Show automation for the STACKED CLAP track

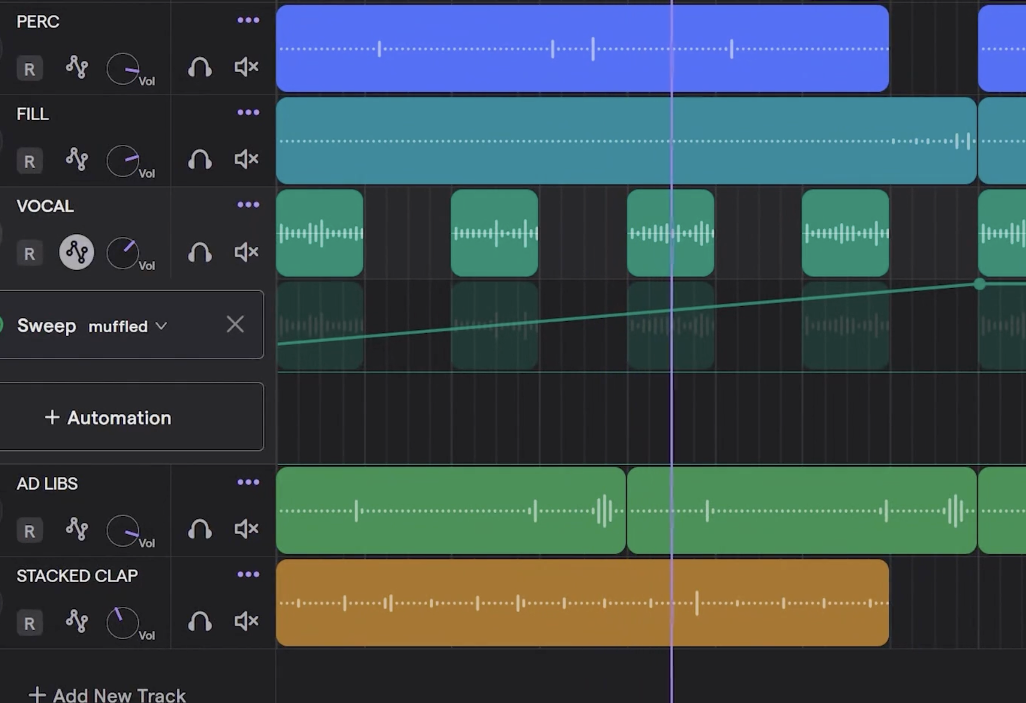(x=77, y=621)
